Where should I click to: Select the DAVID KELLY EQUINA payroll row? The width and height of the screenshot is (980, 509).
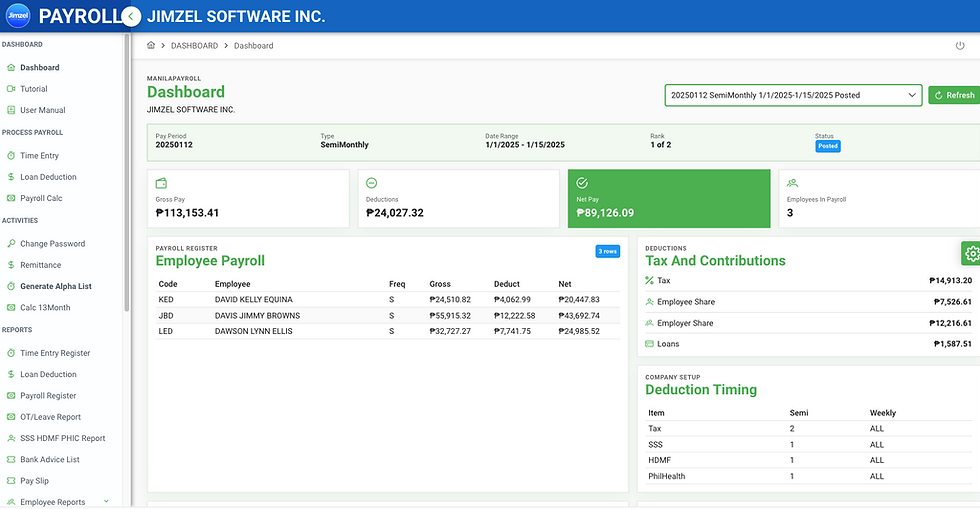click(388, 300)
